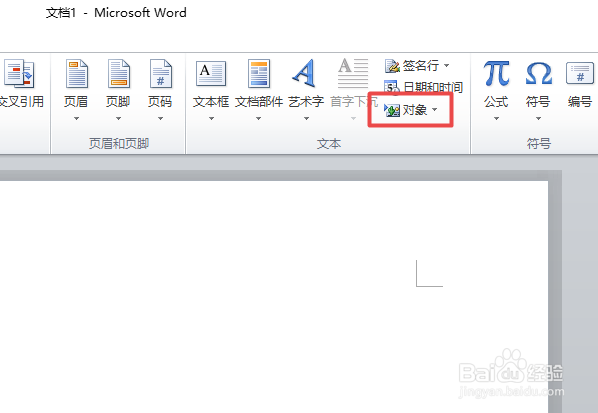Open the Page Number (页码) icon

161,73
